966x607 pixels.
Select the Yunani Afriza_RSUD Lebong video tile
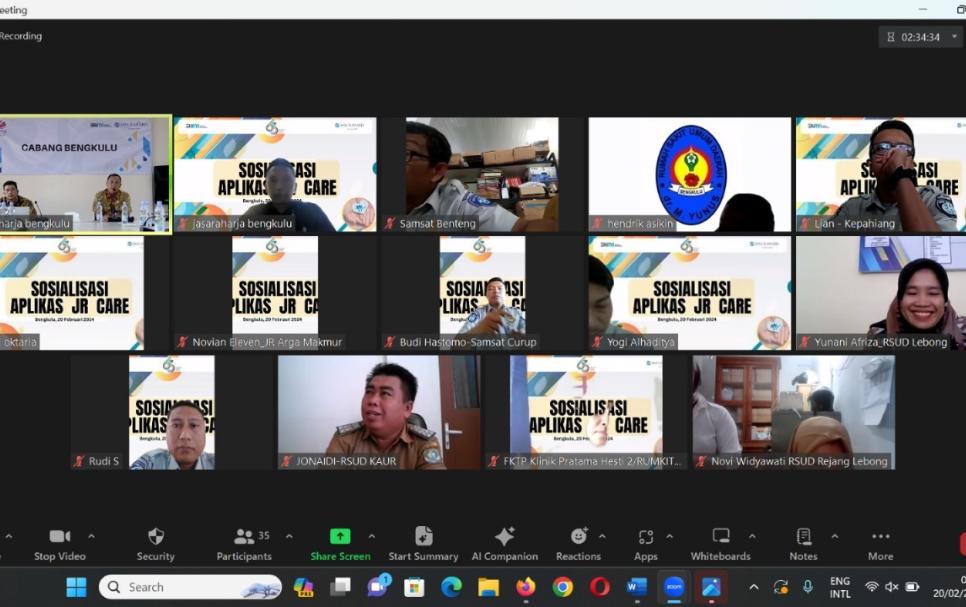tap(881, 293)
